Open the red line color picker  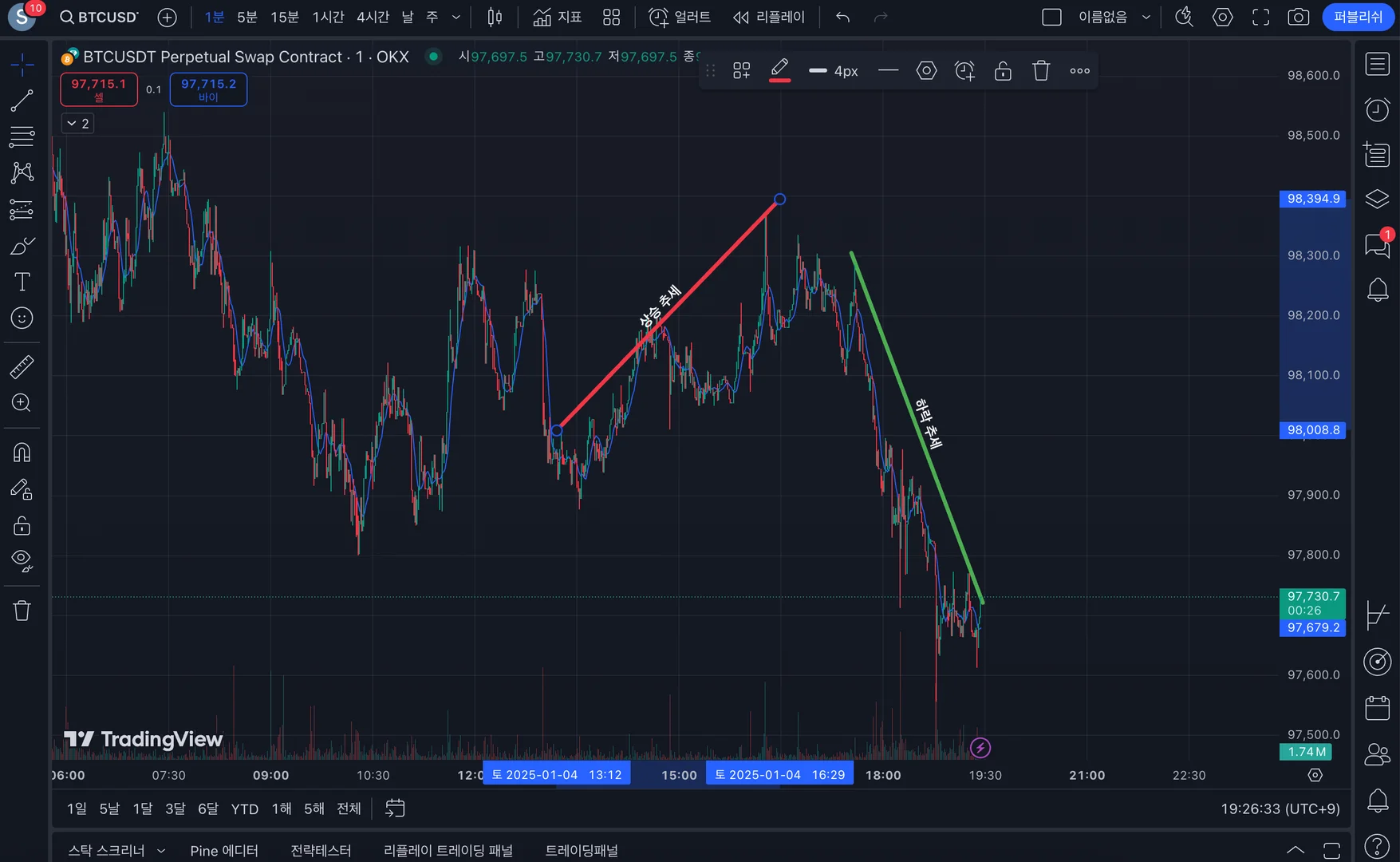pos(779,71)
